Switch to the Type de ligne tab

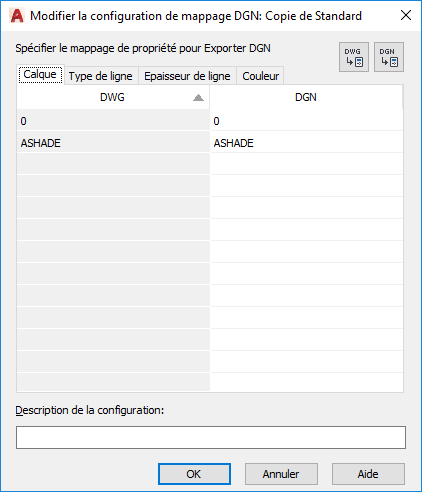click(x=101, y=76)
